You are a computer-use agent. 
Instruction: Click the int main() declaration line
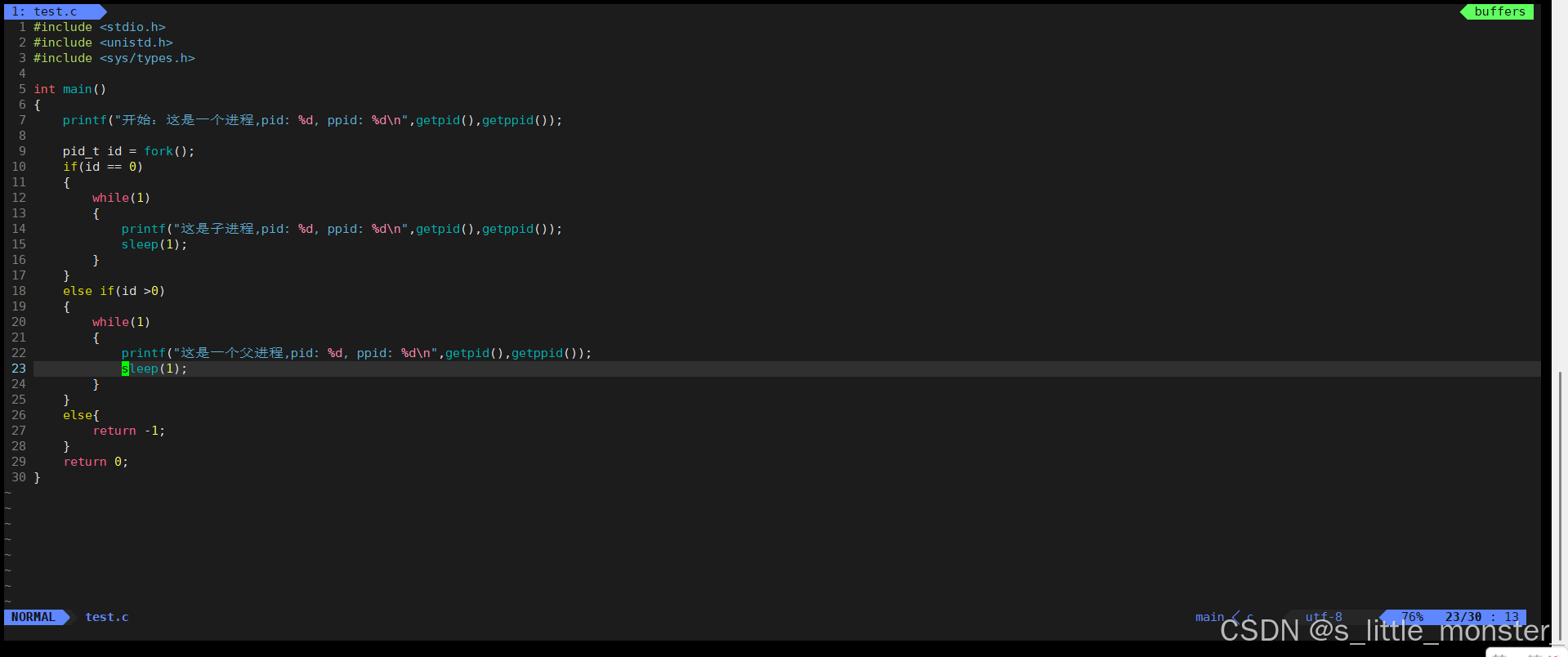[x=70, y=89]
